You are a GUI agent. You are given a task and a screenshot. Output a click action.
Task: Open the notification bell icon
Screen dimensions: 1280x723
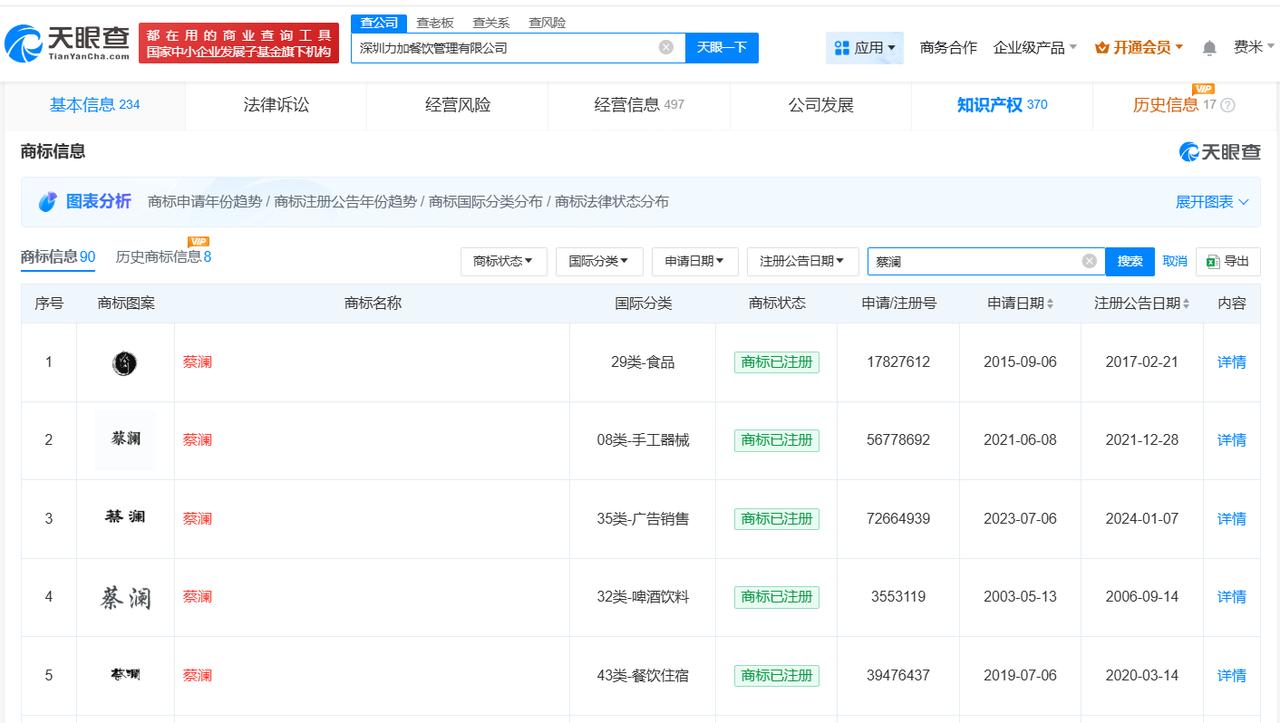(x=1209, y=48)
